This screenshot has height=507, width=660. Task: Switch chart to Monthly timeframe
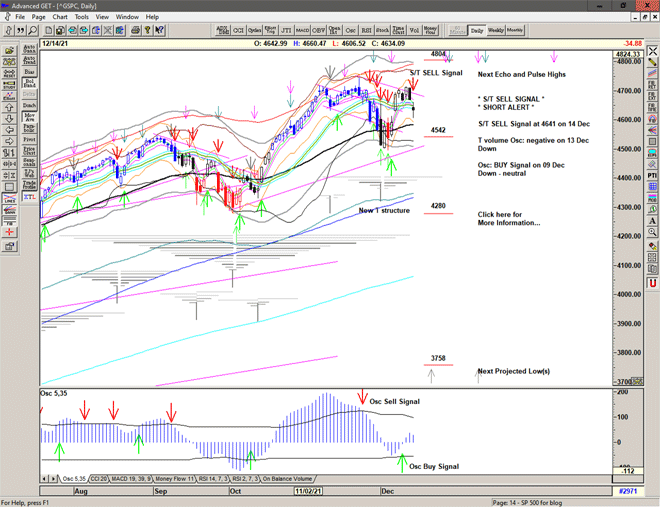(x=515, y=31)
